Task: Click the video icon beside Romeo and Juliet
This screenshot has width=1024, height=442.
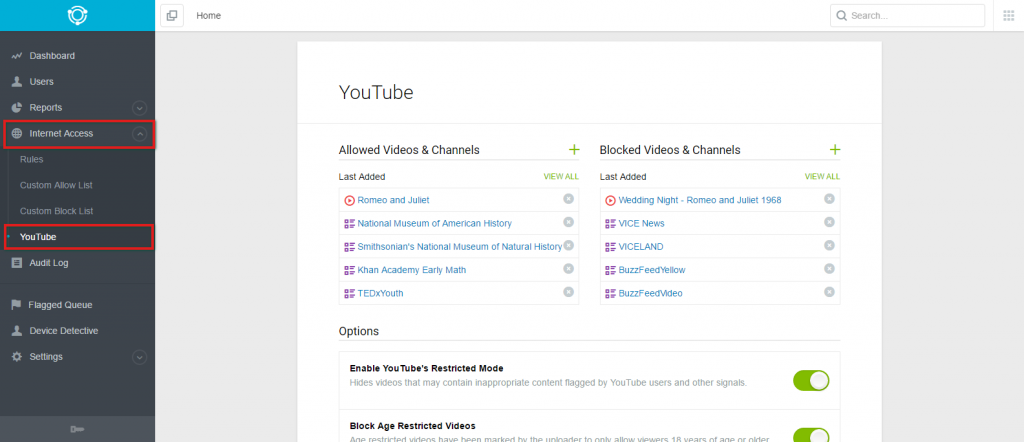Action: click(349, 200)
